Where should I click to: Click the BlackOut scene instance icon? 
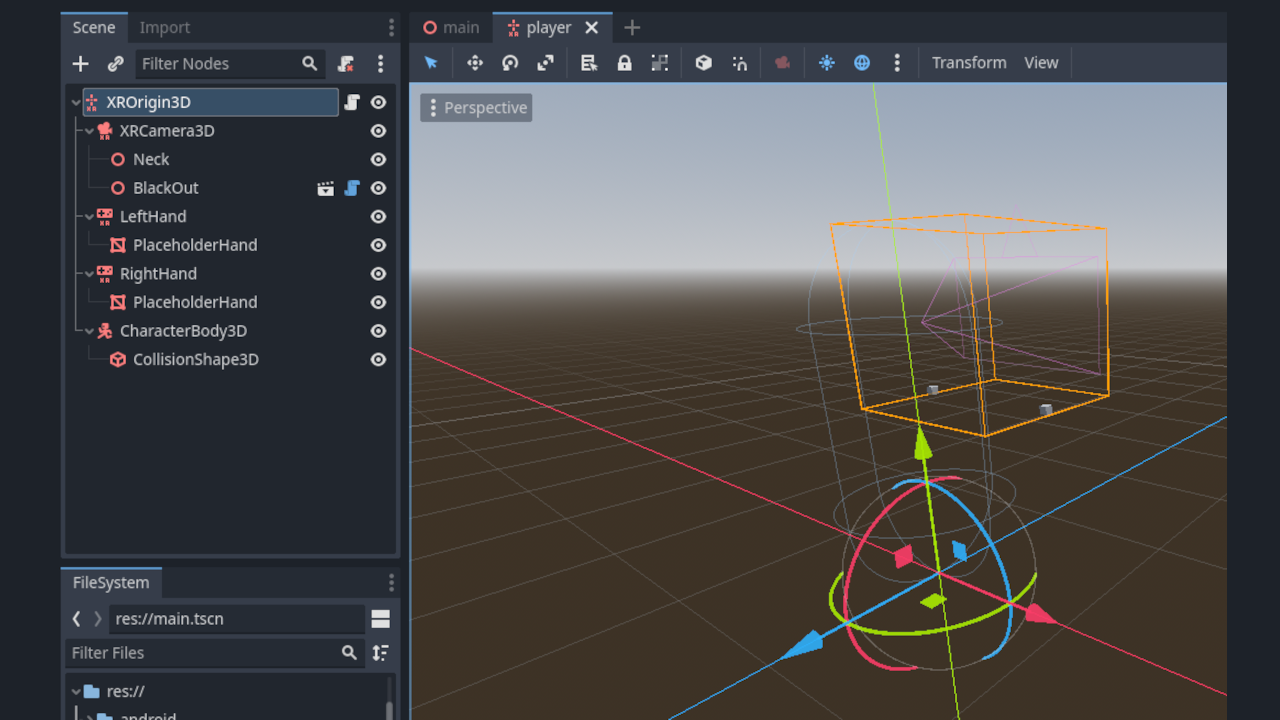click(325, 188)
